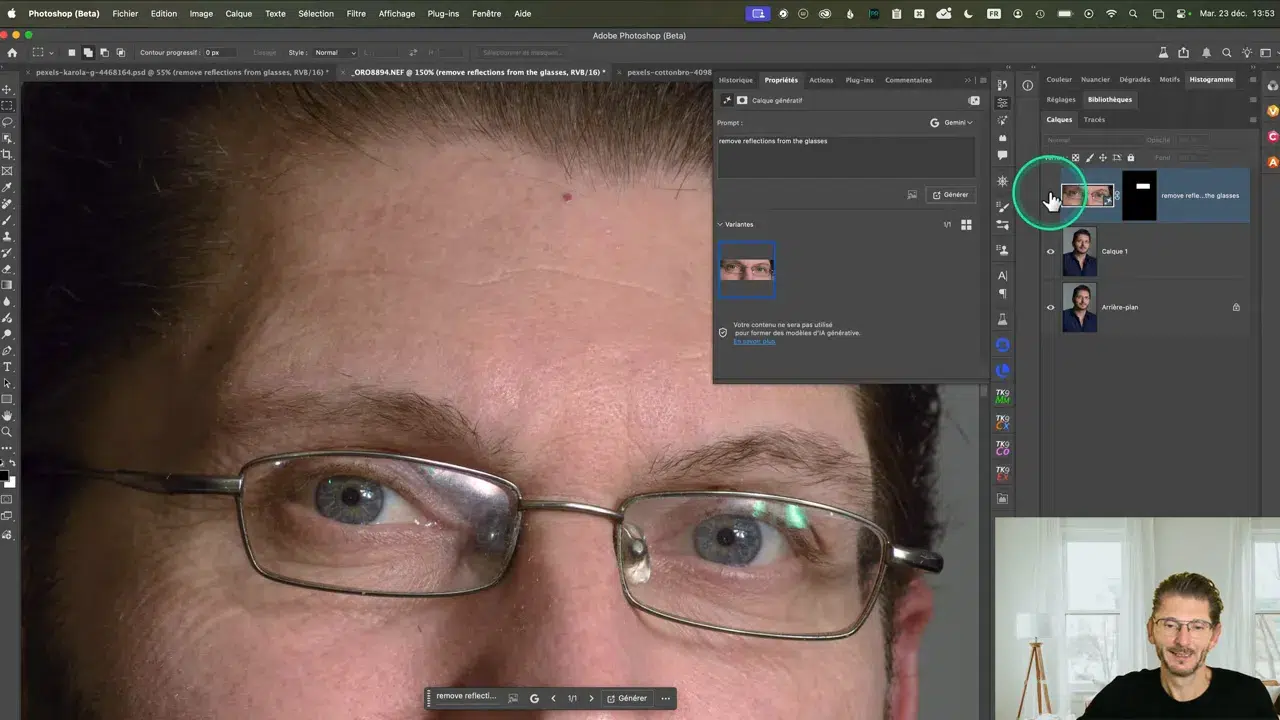Toggle the transparent pixels lock in Layers
This screenshot has height=720, width=1280.
pyautogui.click(x=1075, y=157)
